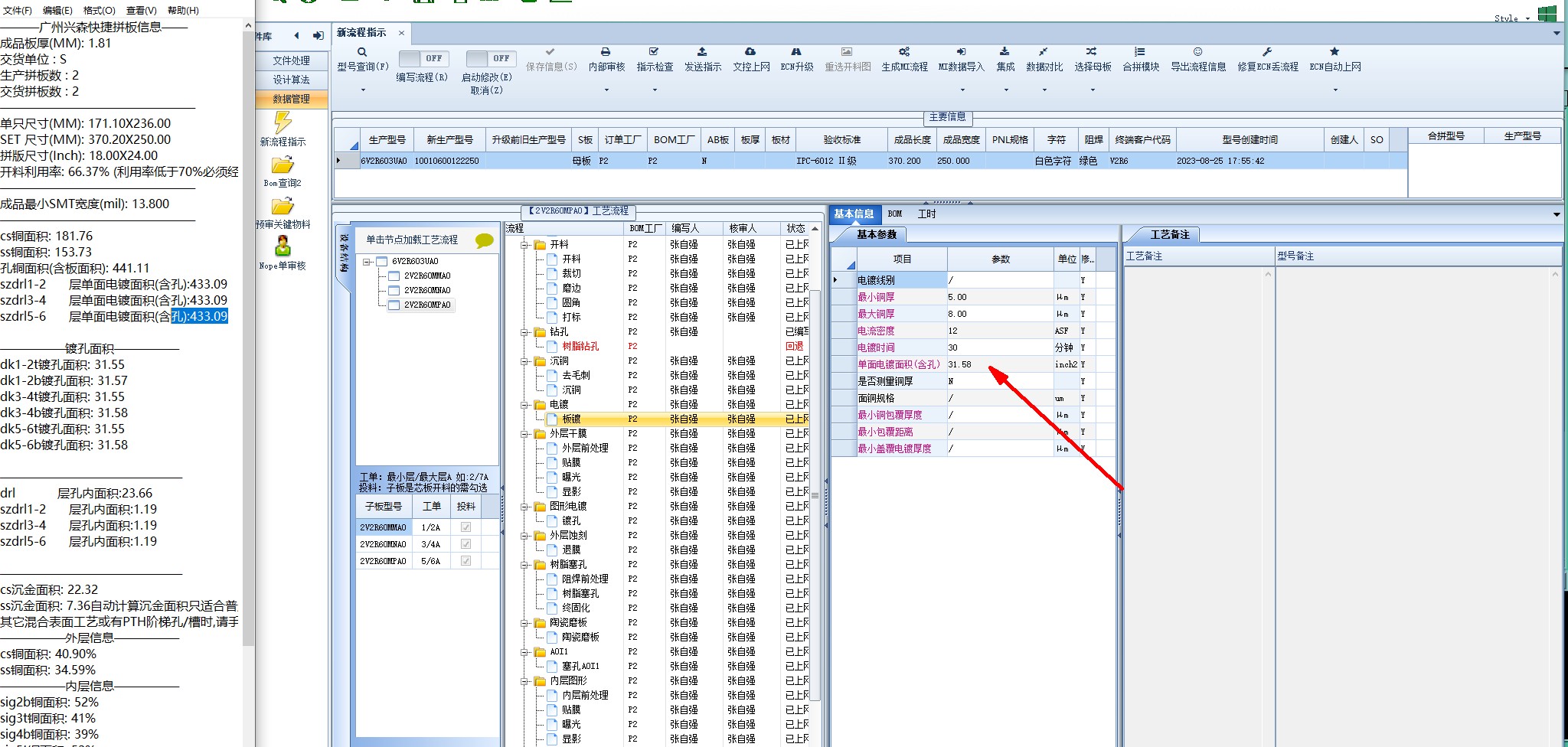
Task: Switch to the 工时 tab
Action: (x=926, y=214)
